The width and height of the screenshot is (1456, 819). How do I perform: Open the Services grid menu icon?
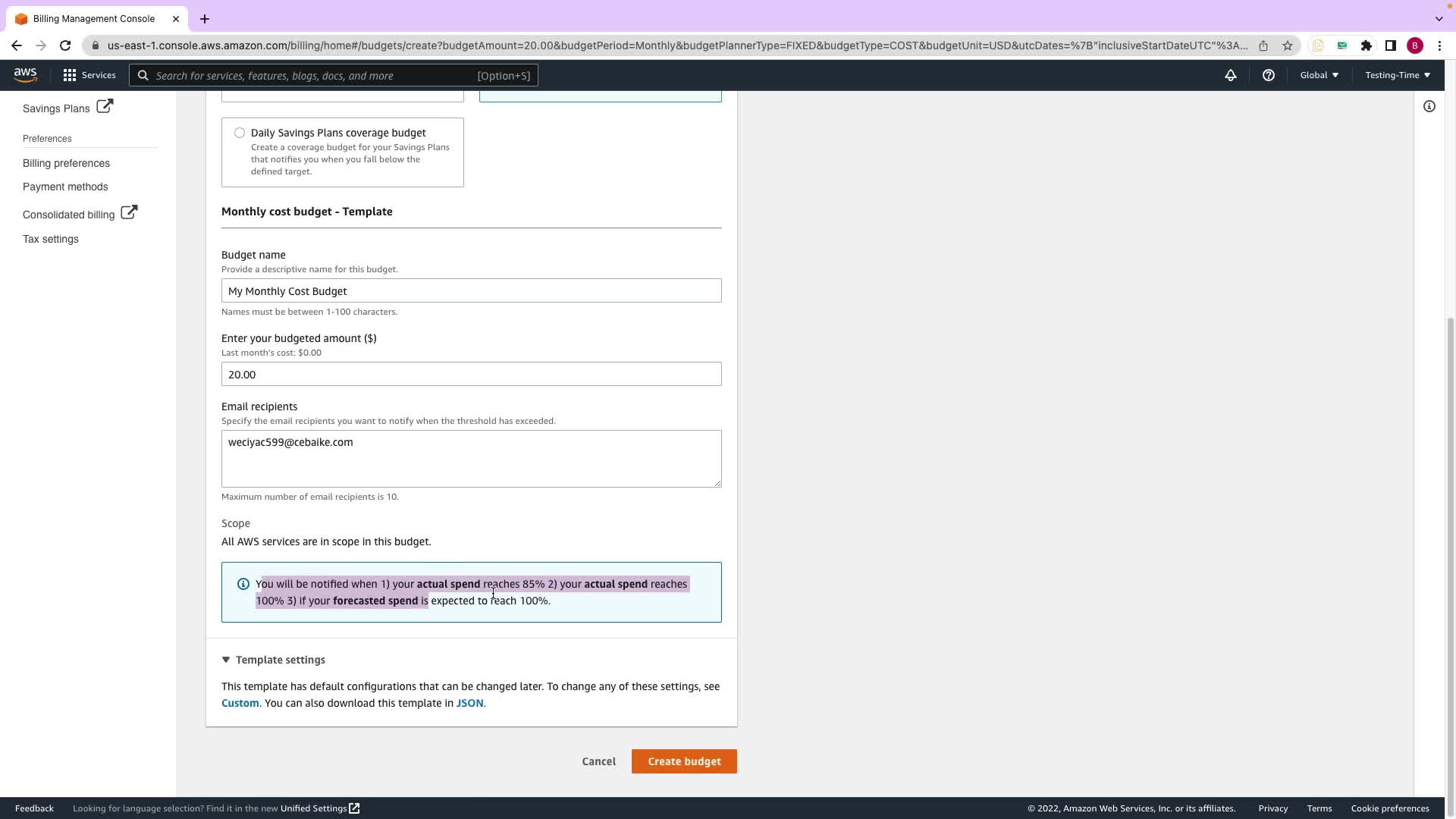coord(70,75)
